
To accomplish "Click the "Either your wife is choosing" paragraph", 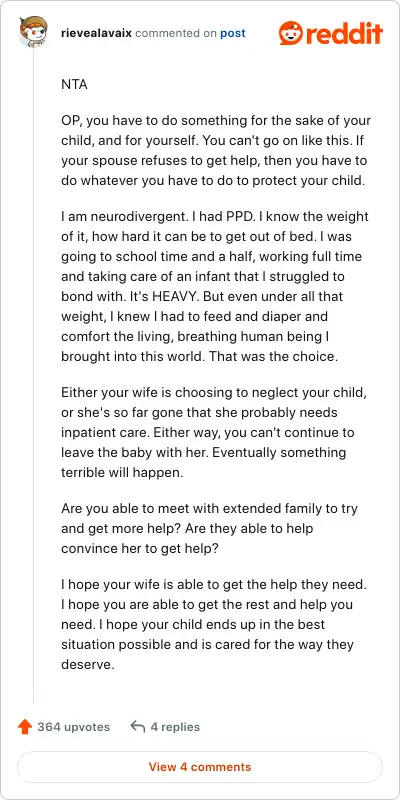I will [212, 433].
